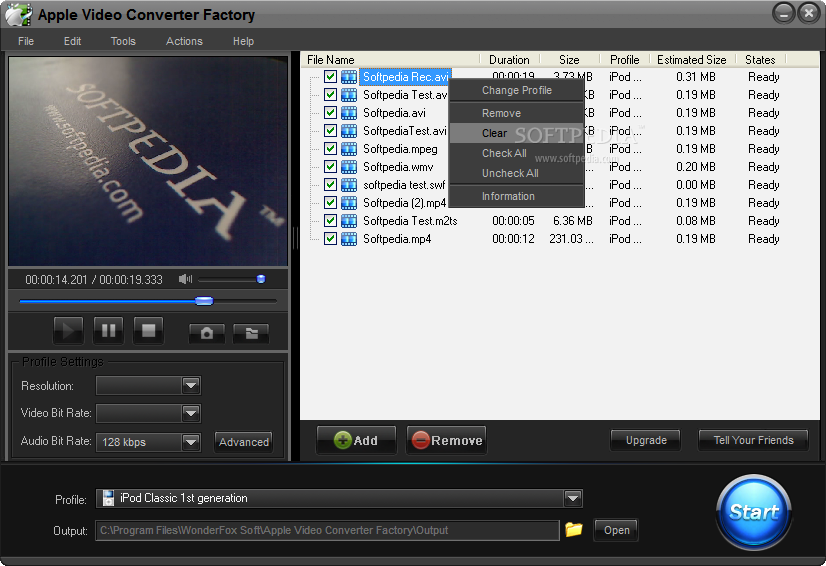Uncheck the Softpedia Rec.avi checkbox
The width and height of the screenshot is (826, 566).
(x=330, y=77)
